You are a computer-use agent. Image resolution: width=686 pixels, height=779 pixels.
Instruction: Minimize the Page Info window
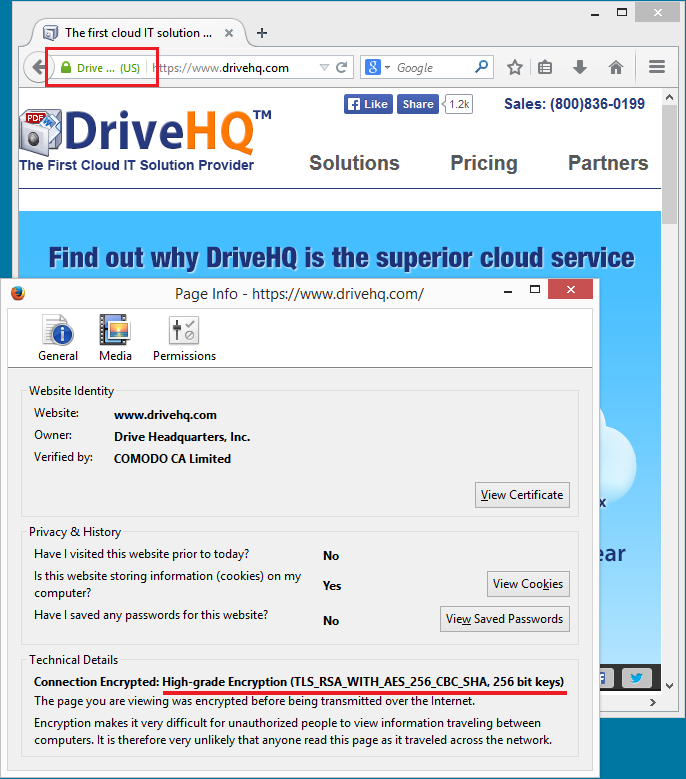click(x=508, y=291)
